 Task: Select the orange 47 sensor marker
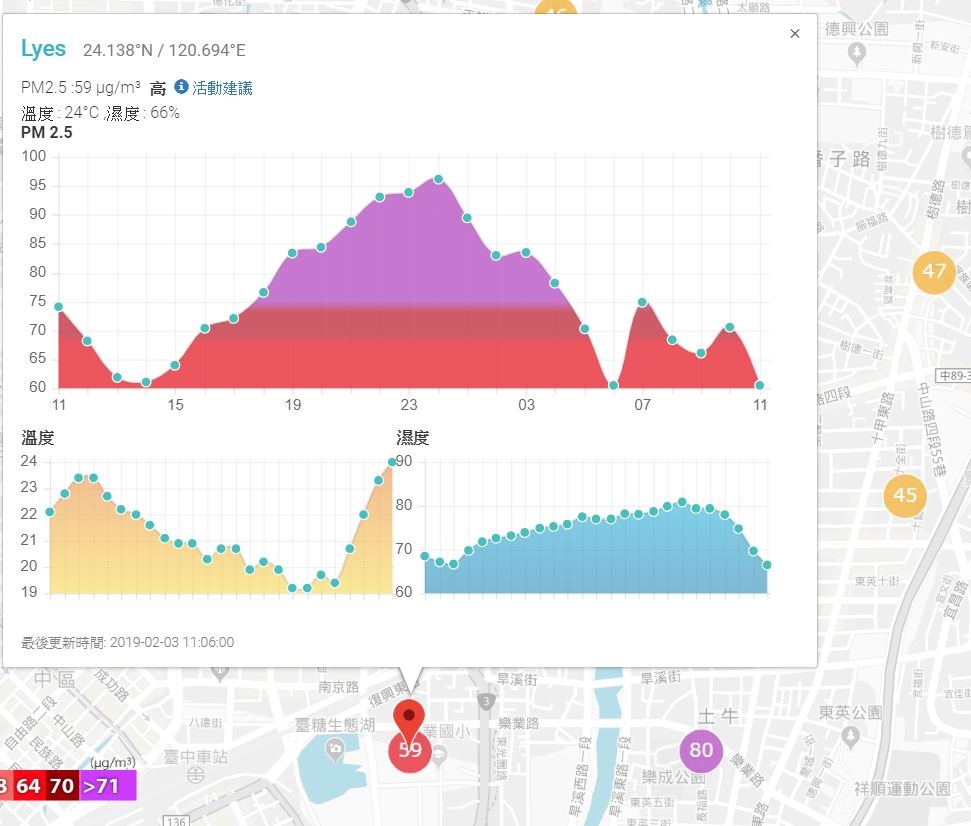(933, 272)
